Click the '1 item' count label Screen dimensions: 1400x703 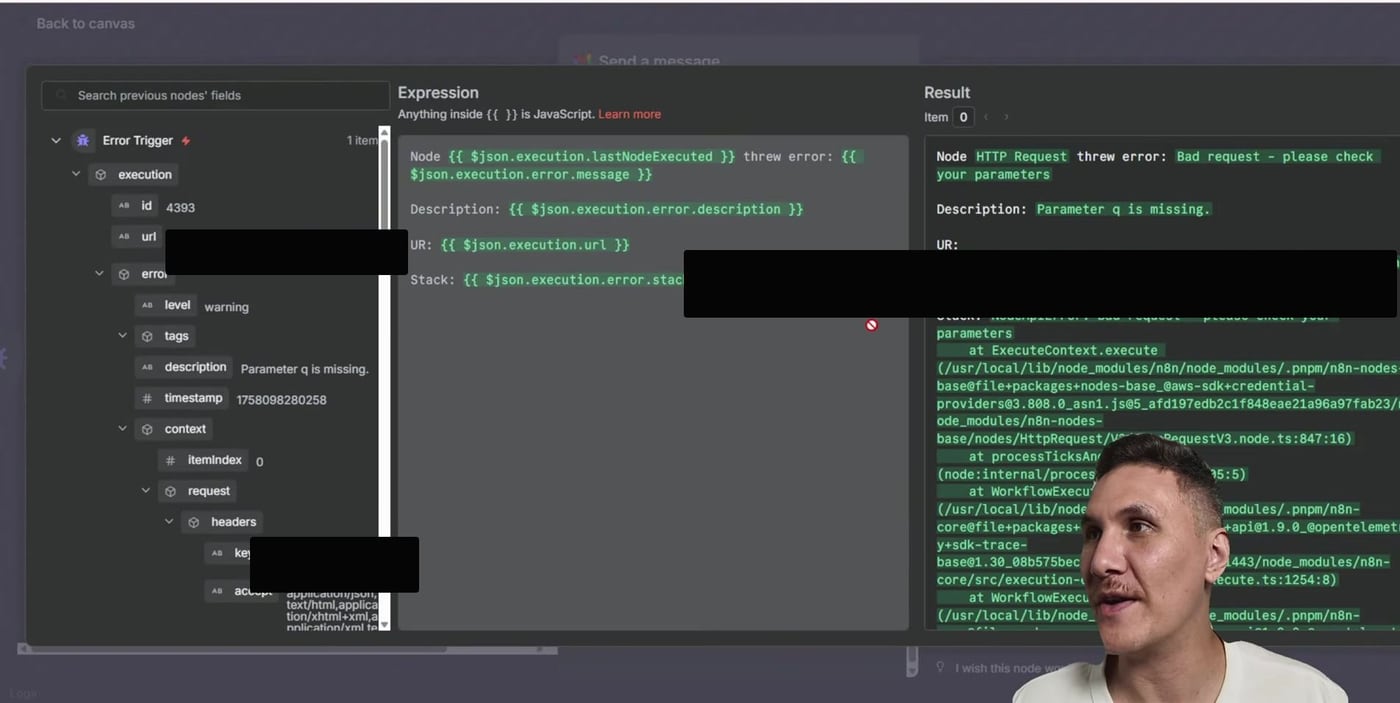[x=362, y=141]
